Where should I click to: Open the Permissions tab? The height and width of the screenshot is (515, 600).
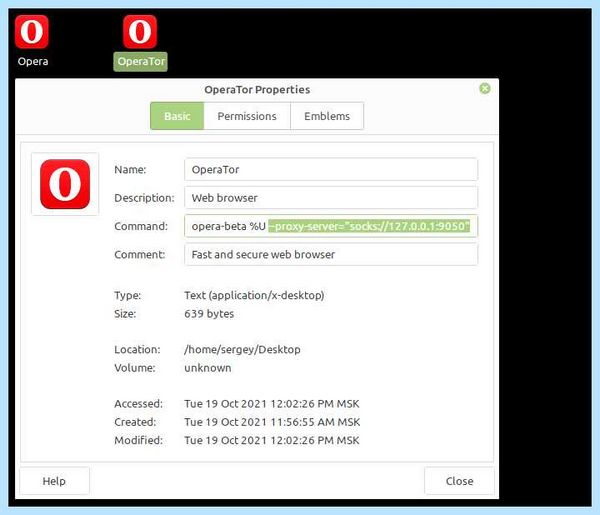click(247, 116)
